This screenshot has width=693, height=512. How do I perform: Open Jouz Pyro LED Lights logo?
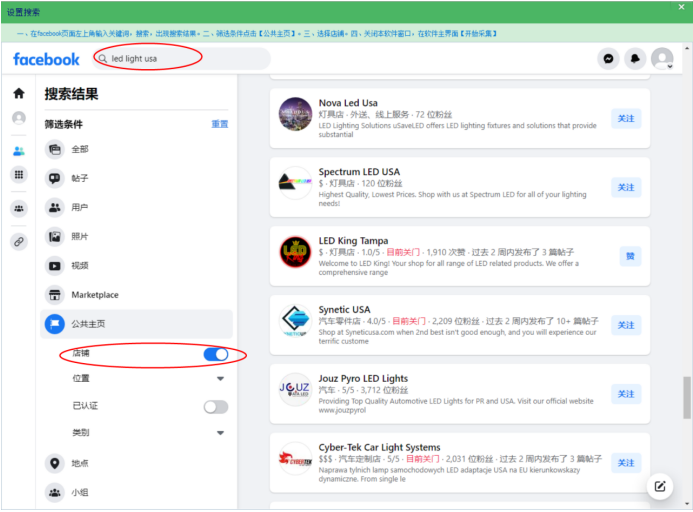tap(295, 390)
